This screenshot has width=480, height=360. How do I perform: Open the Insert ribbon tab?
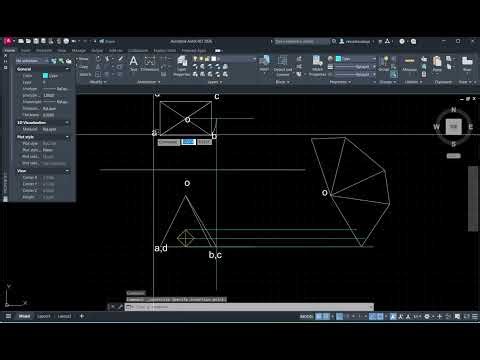pyautogui.click(x=26, y=51)
